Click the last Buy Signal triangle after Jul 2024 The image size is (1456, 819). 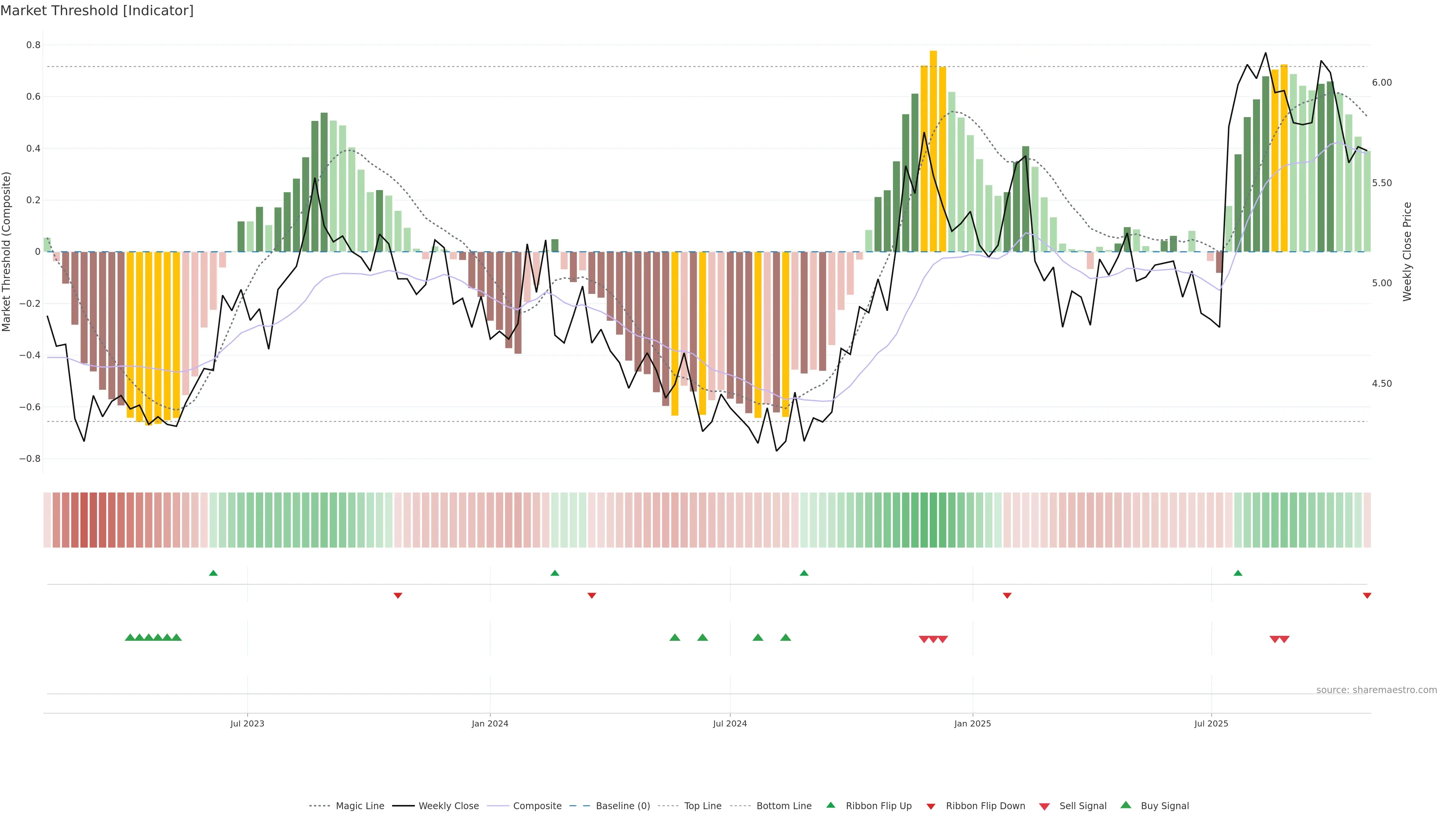click(785, 637)
